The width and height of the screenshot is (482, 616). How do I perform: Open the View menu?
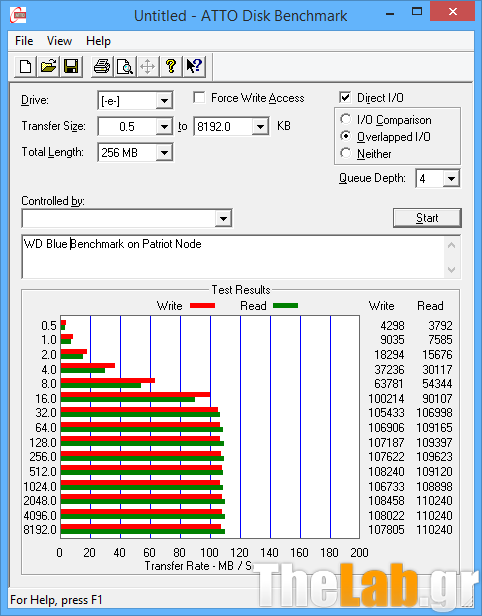(59, 41)
